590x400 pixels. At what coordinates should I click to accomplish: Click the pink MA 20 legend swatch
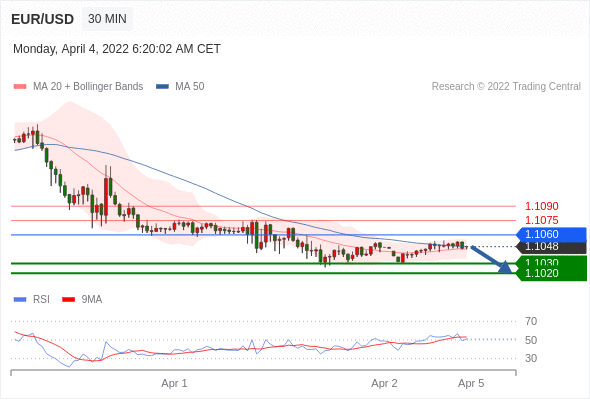[20, 87]
